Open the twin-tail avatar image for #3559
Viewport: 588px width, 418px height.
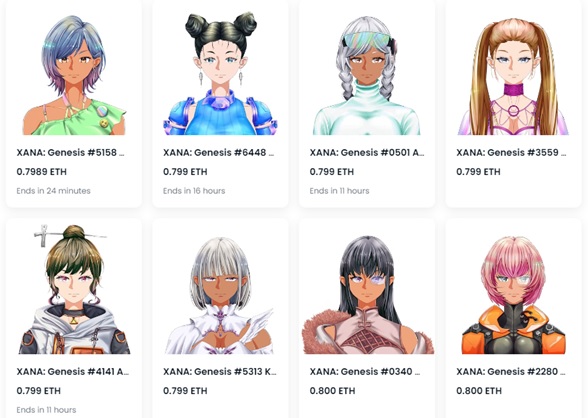click(513, 74)
